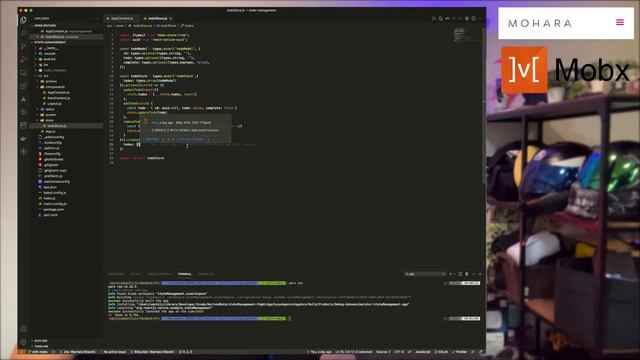Select the TERMINAL panel tab
640x360 pixels.
184,274
